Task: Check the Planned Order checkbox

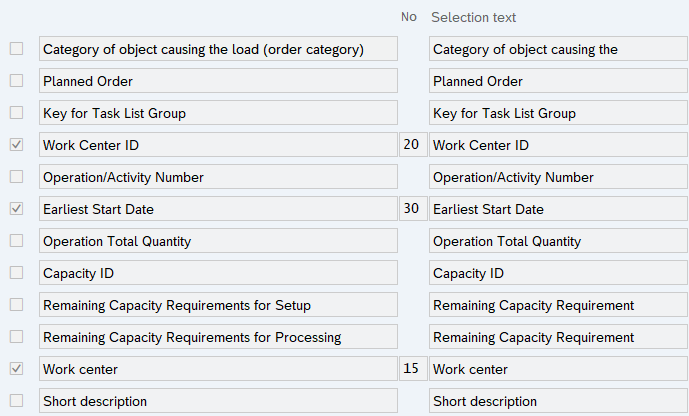Action: (x=16, y=81)
